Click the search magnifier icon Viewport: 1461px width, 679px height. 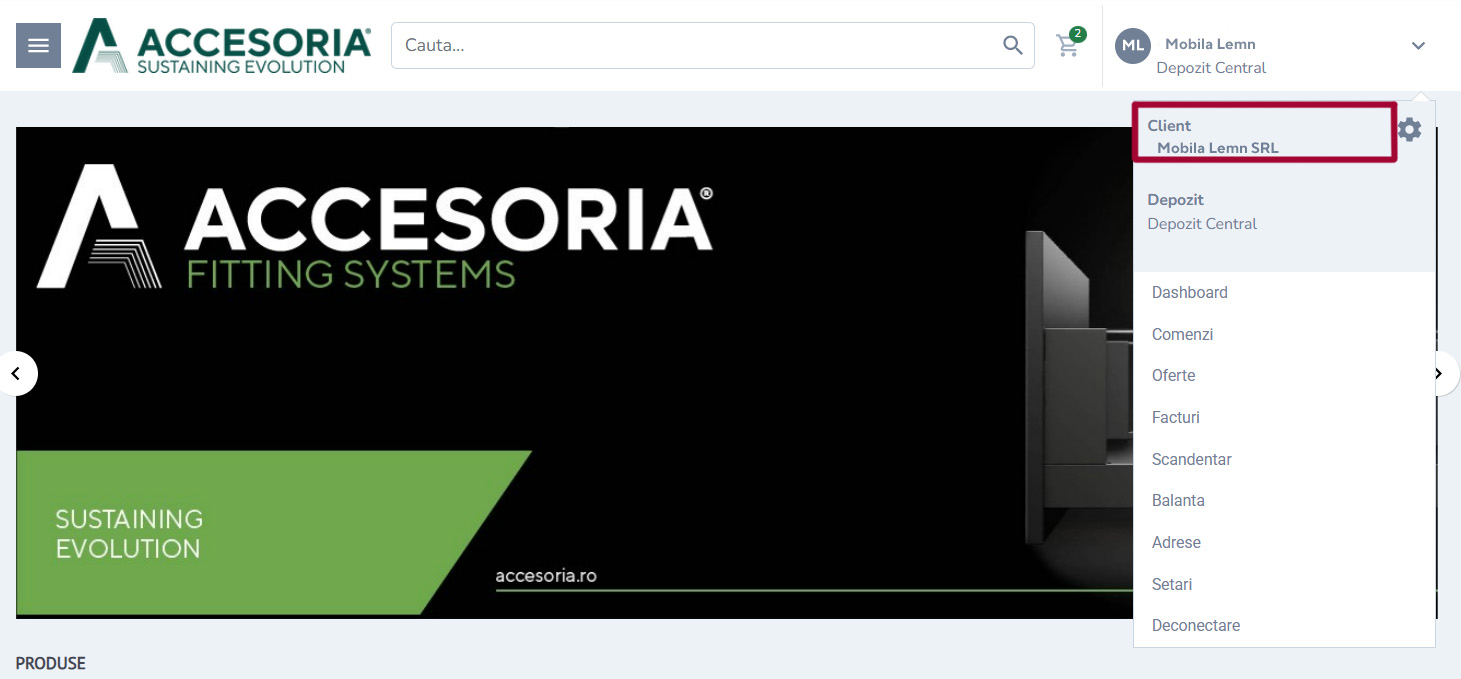pos(1012,45)
